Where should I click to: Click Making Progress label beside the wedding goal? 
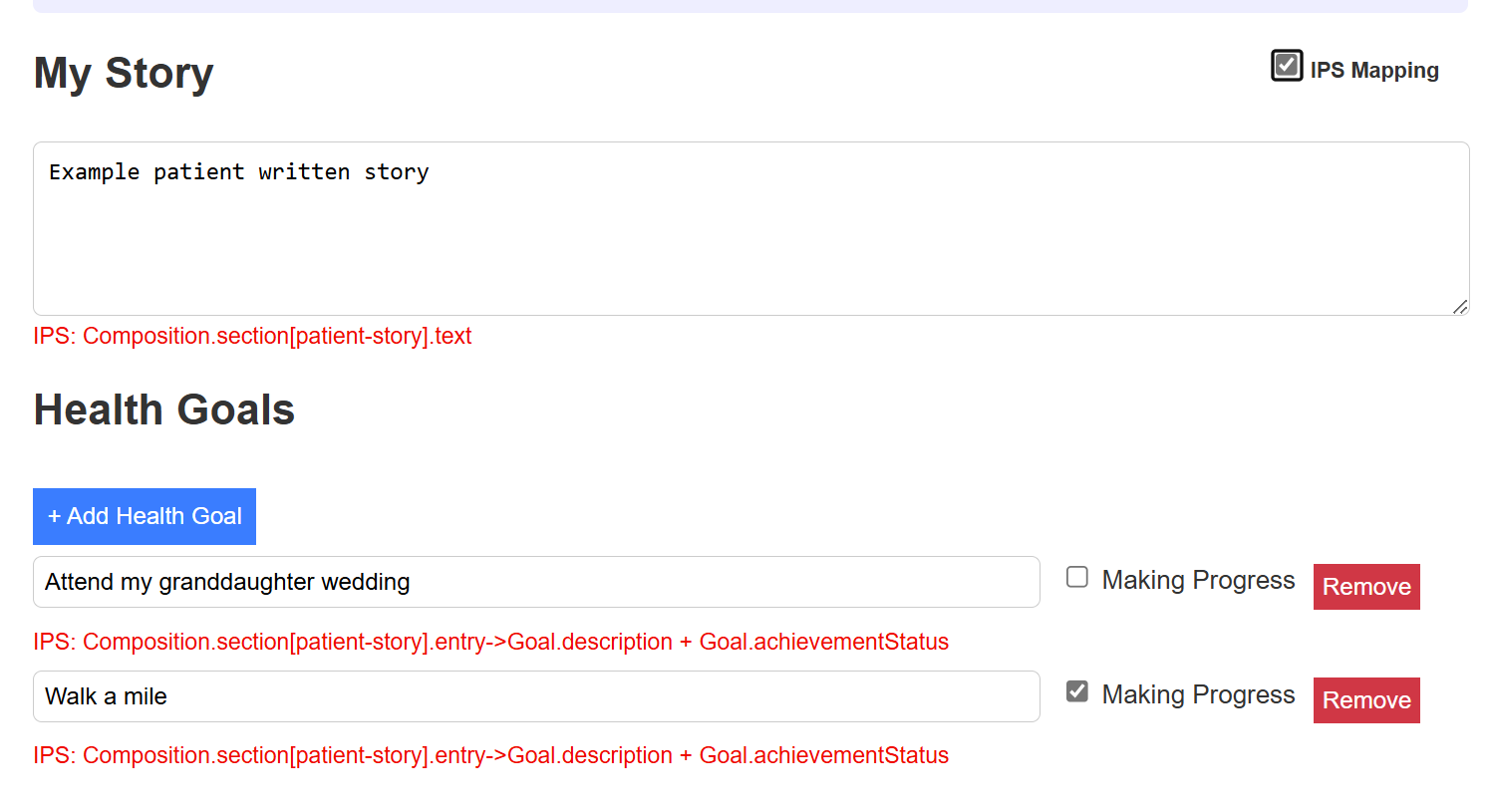1198,580
